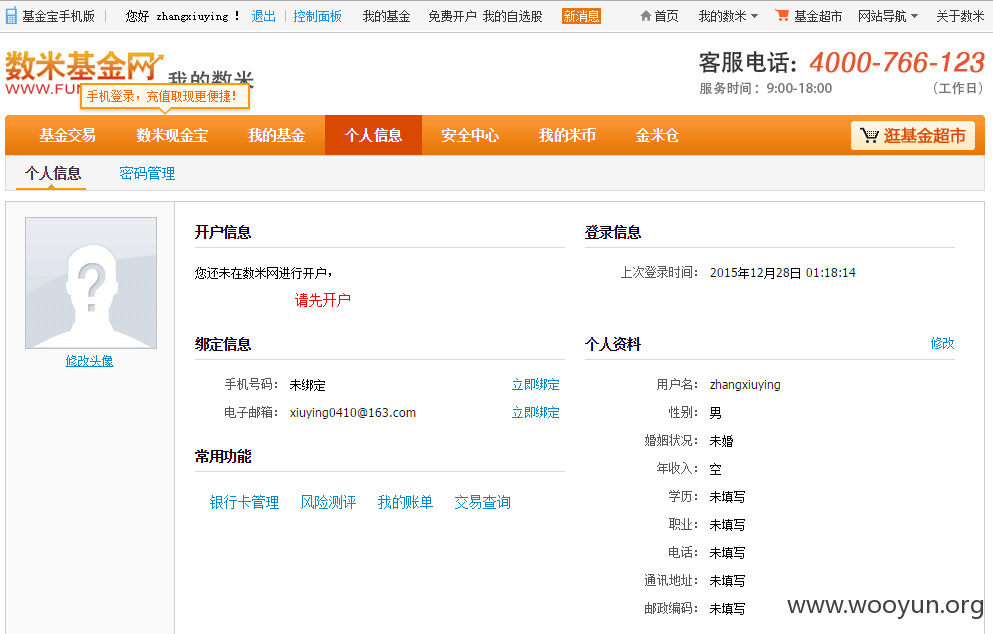
Task: Click username value zhangxiuying in 个人资料
Action: pyautogui.click(x=745, y=384)
